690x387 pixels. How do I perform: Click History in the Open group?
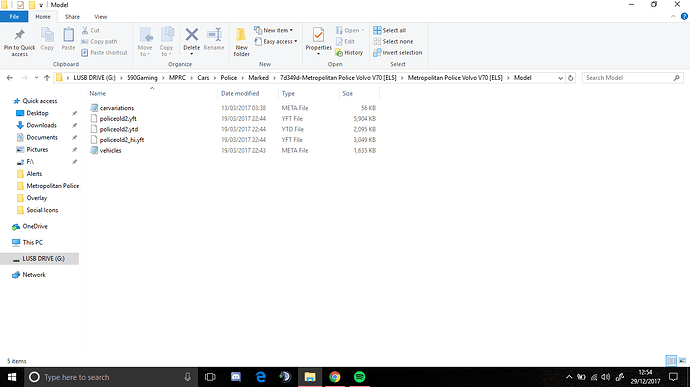coord(349,52)
